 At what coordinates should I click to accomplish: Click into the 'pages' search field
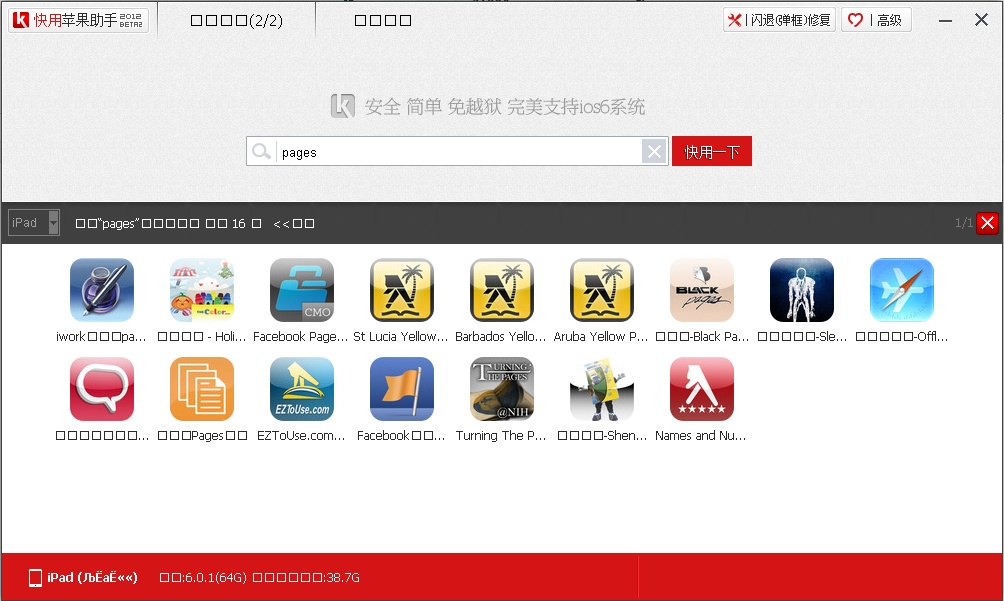coord(458,152)
